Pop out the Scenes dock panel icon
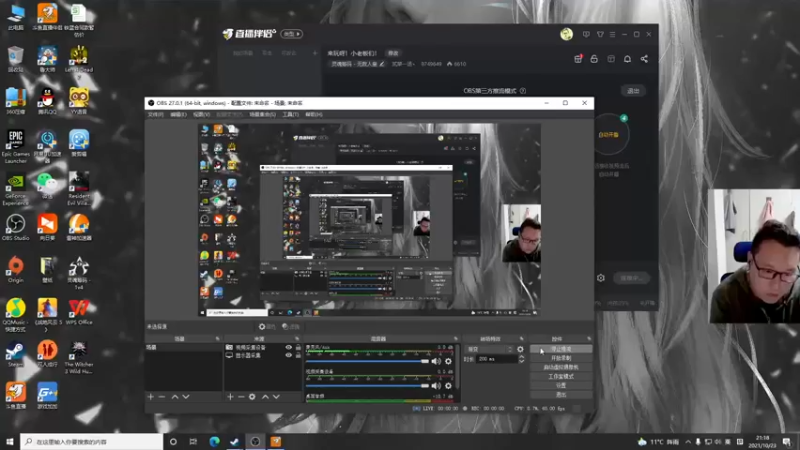The width and height of the screenshot is (800, 450). tap(217, 339)
